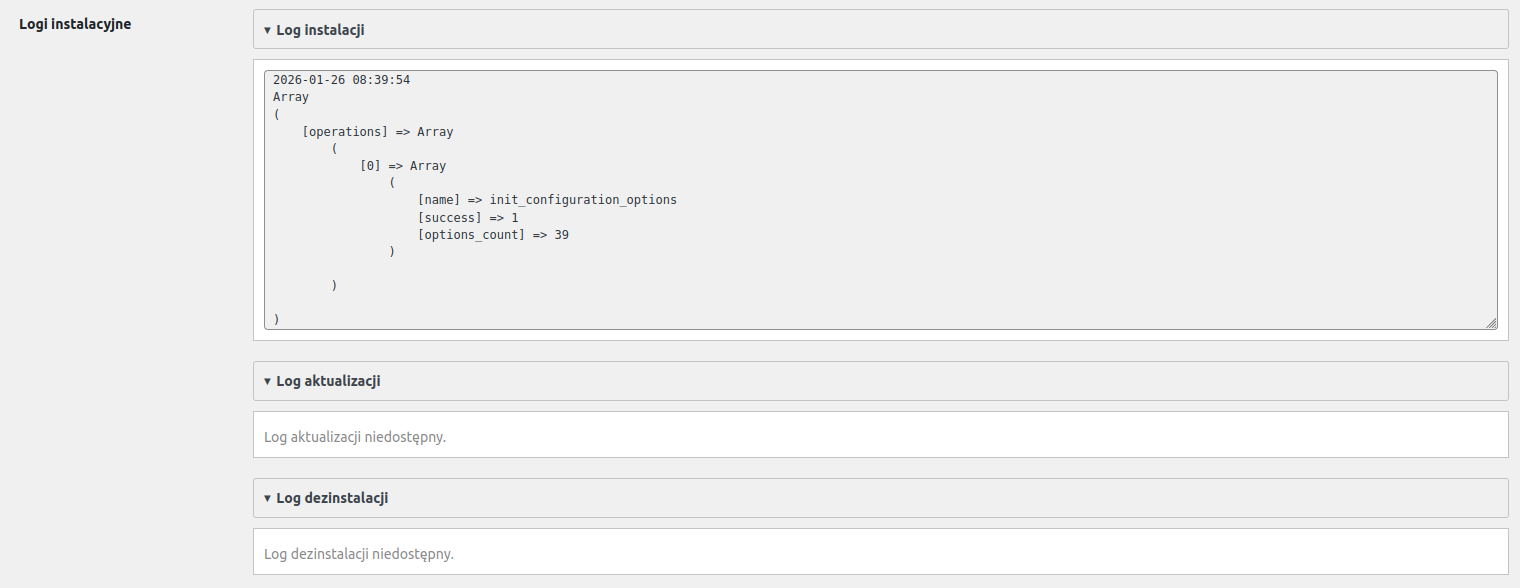Click the "Logi instalacyjne" section label

tap(75, 24)
